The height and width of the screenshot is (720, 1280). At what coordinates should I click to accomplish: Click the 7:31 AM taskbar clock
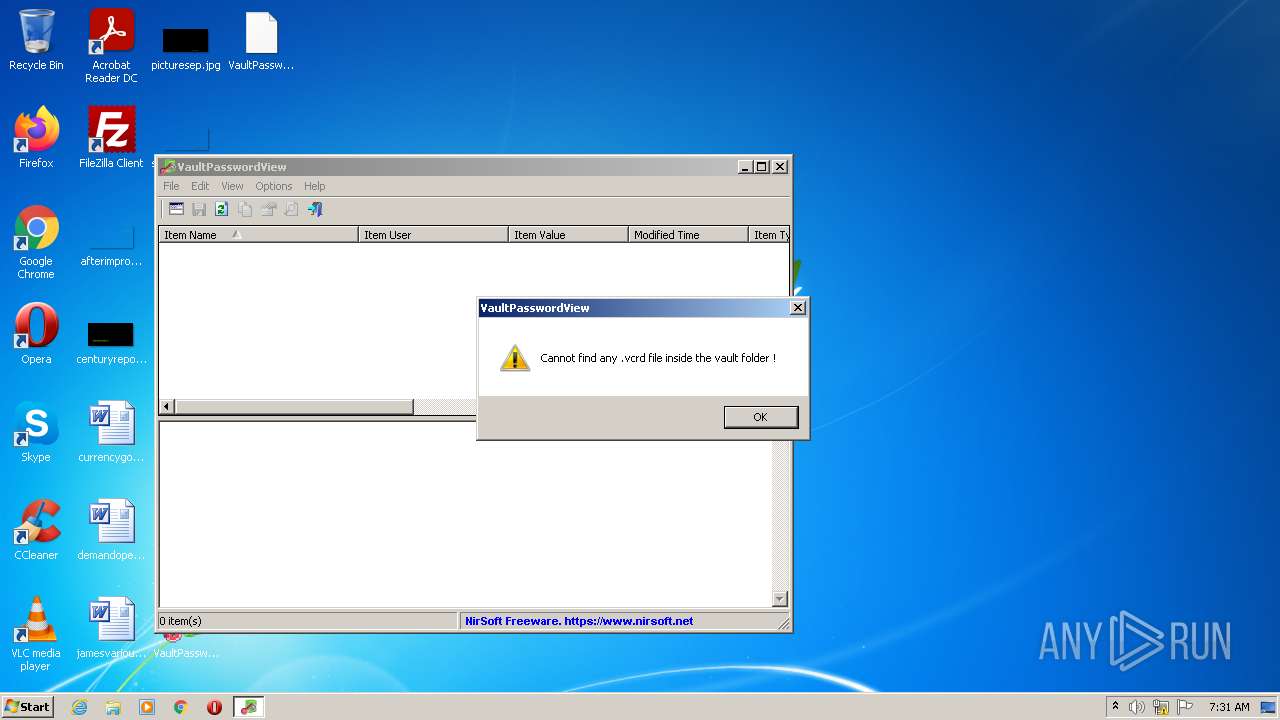point(1229,707)
